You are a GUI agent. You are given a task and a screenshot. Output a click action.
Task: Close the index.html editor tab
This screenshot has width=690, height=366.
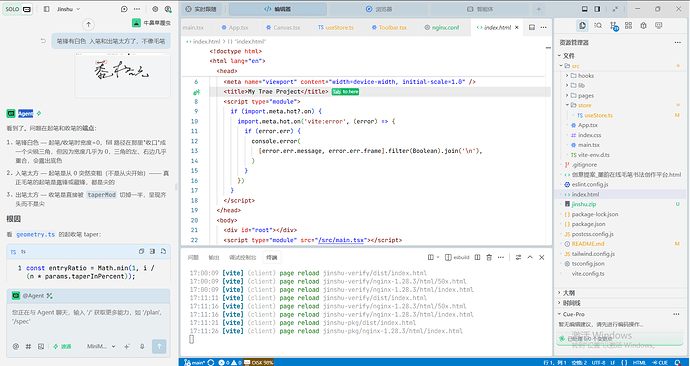517,27
